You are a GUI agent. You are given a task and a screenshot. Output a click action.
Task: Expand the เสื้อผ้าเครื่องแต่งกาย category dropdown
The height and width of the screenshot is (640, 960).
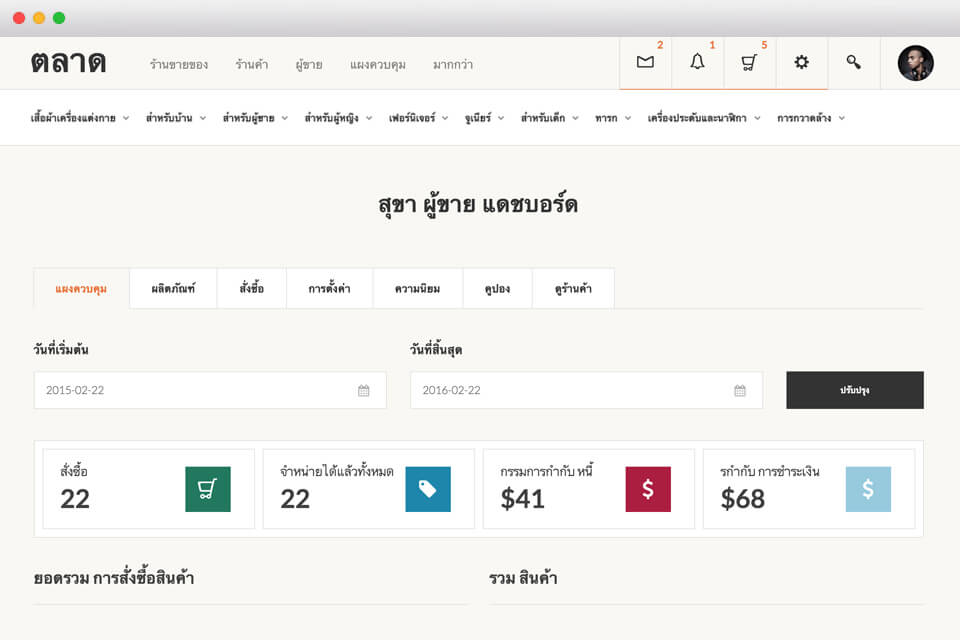(80, 118)
